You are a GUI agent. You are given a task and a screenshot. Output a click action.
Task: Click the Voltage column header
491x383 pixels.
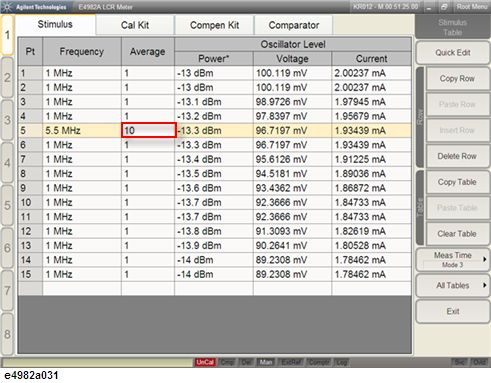tap(292, 59)
